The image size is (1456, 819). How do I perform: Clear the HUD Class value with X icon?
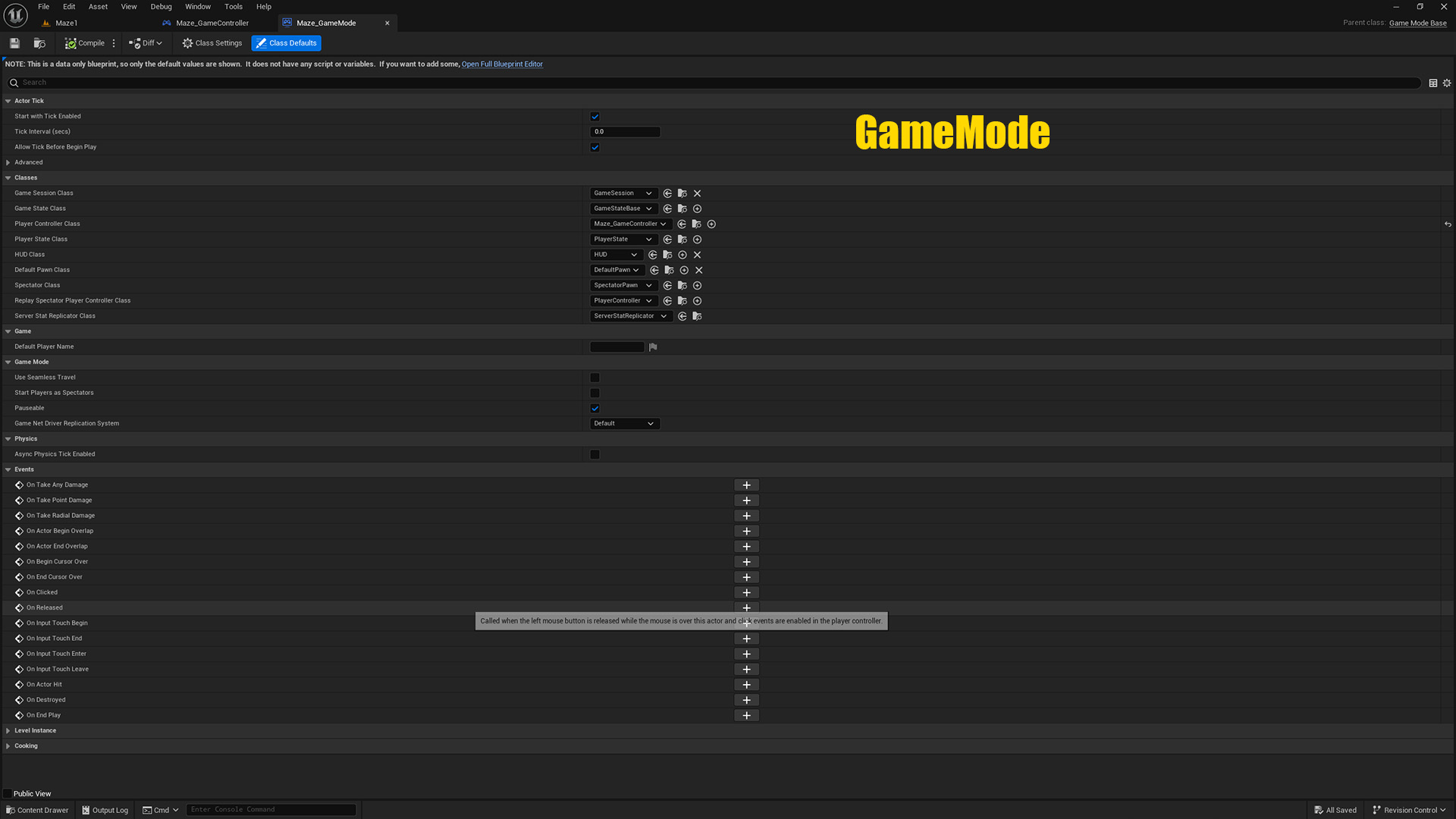click(698, 255)
